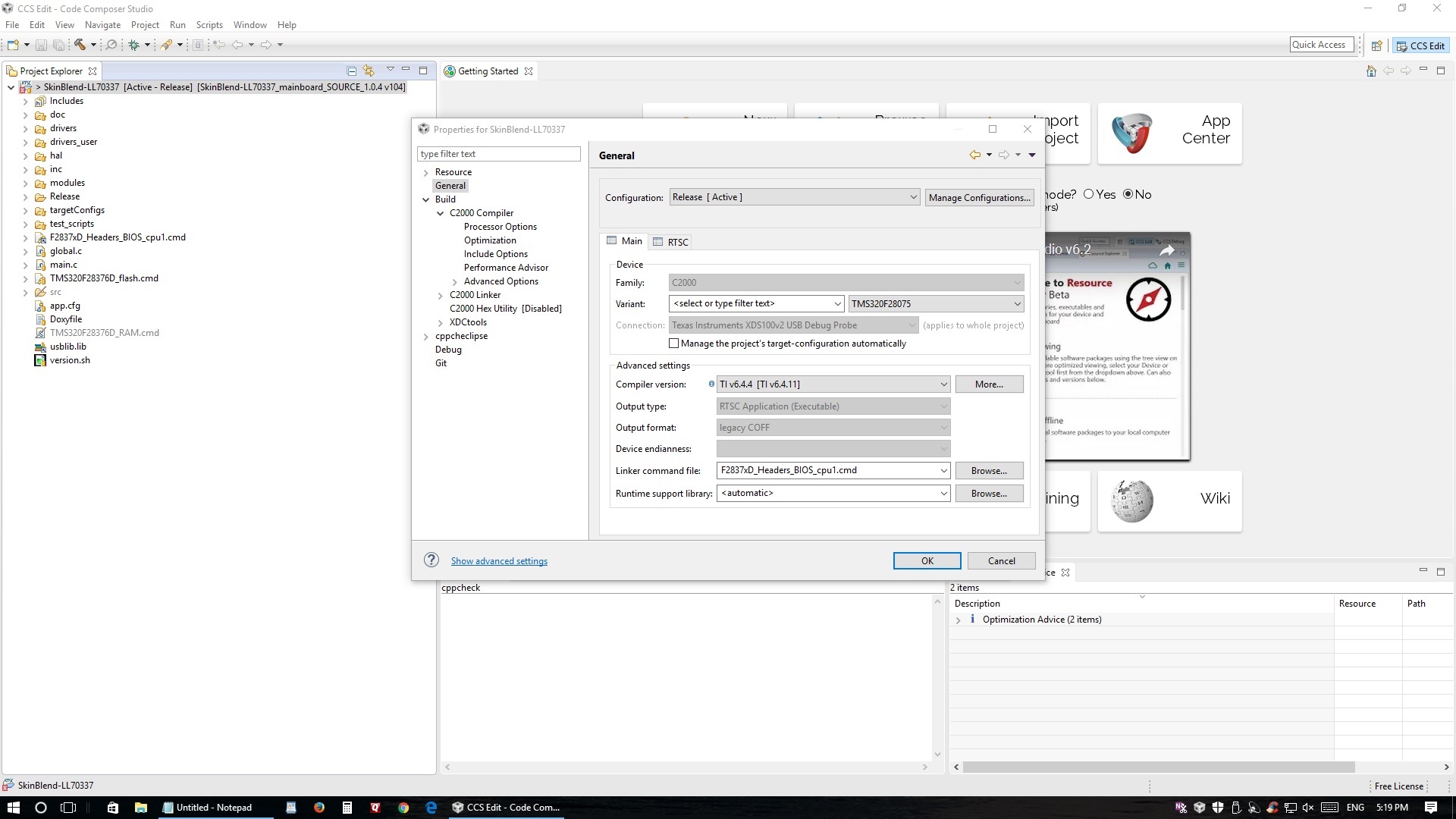Expand Optimization Advice item
Image resolution: width=1456 pixels, height=819 pixels.
[x=959, y=620]
